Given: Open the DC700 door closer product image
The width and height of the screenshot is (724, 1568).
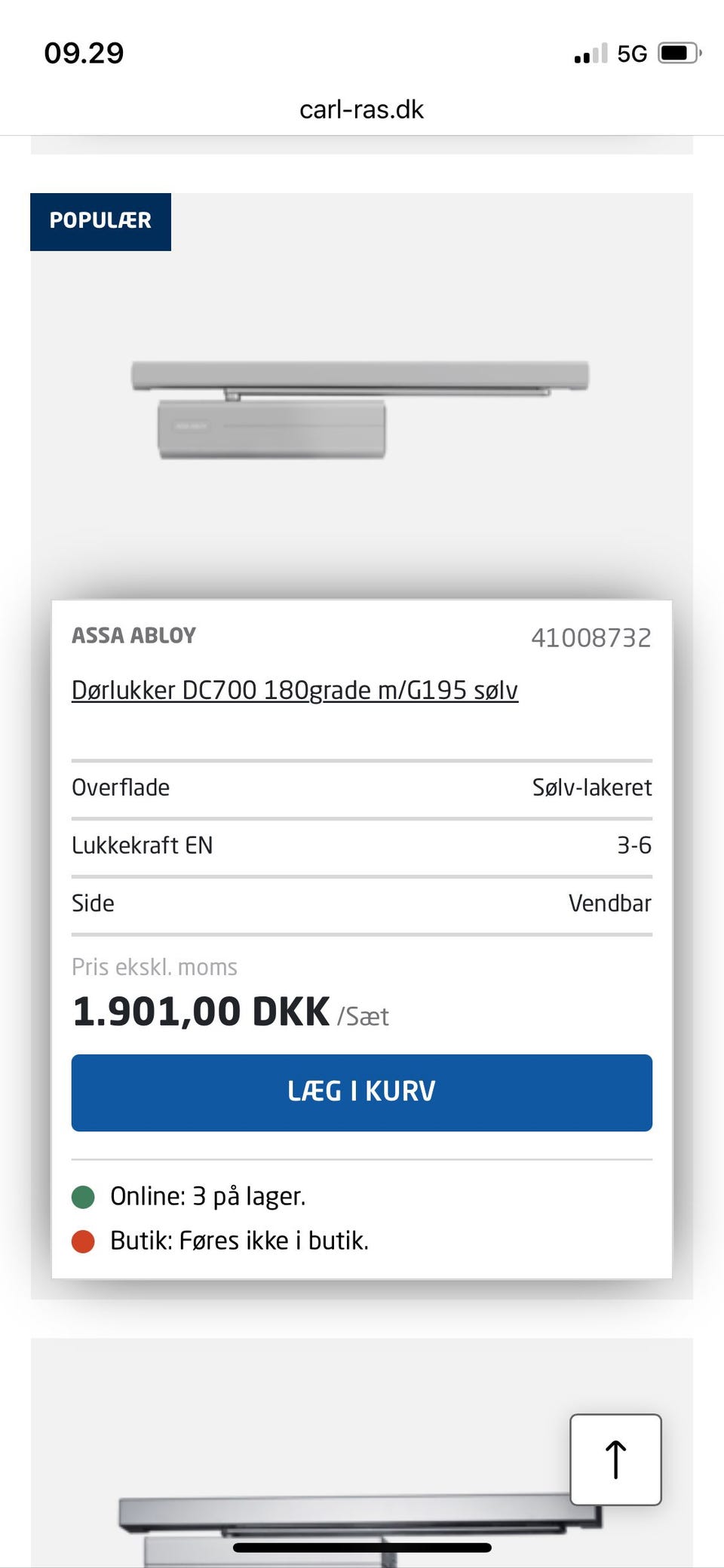Looking at the screenshot, I should pyautogui.click(x=360, y=410).
